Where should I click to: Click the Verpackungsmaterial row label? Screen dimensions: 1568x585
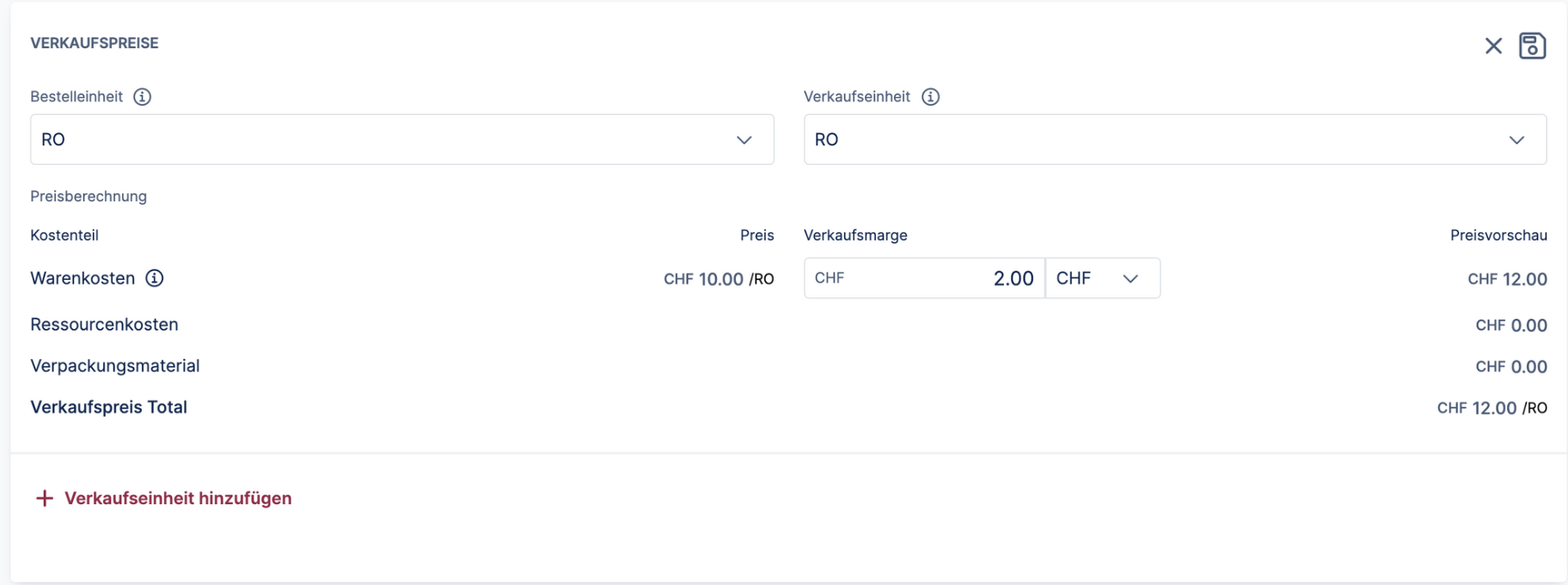[x=114, y=366]
